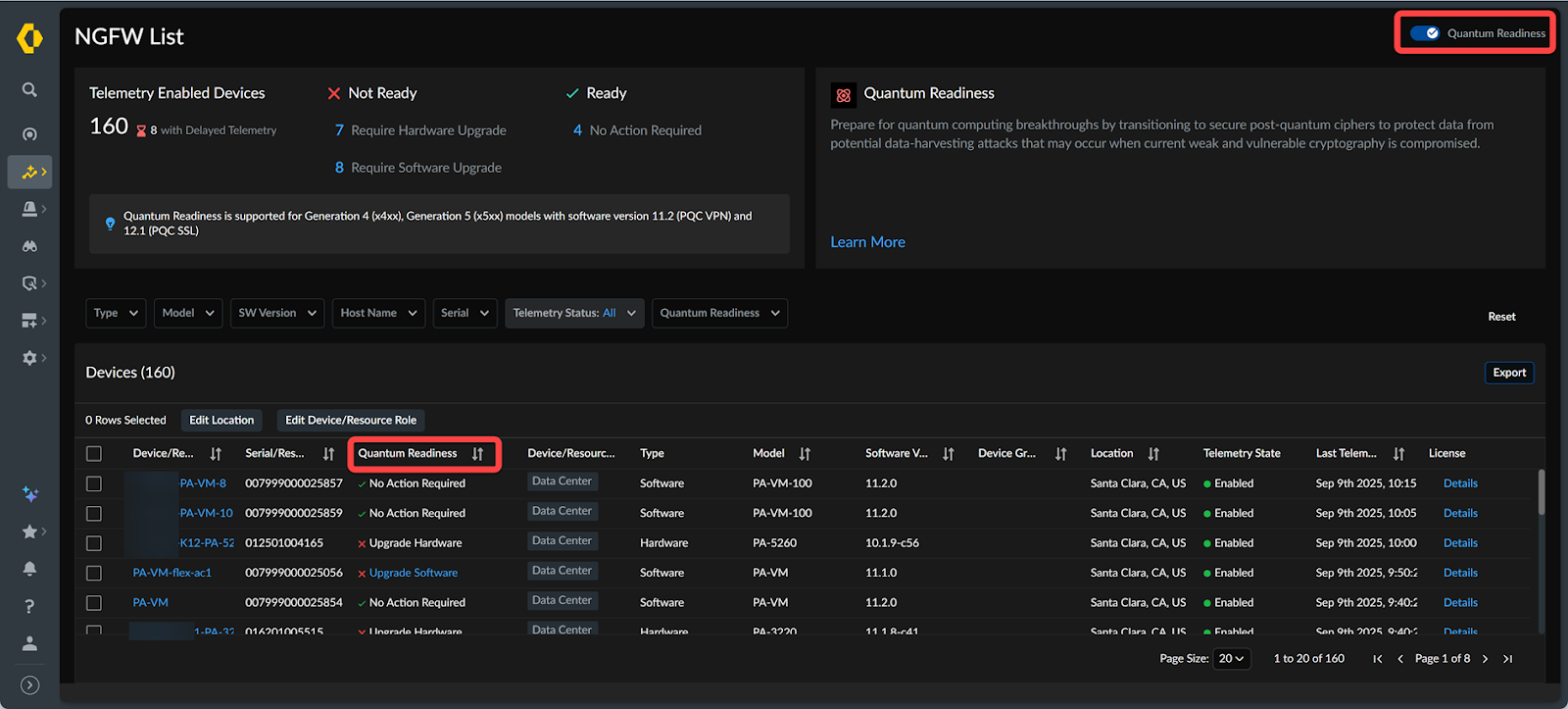Sort by the Quantum Readiness column

477,454
